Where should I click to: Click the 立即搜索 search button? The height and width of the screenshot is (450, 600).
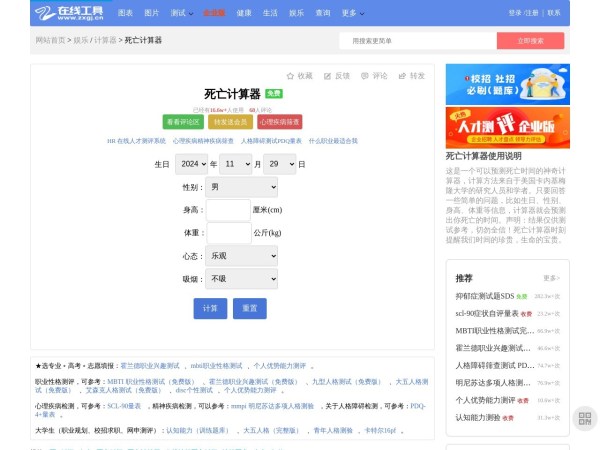click(x=530, y=41)
